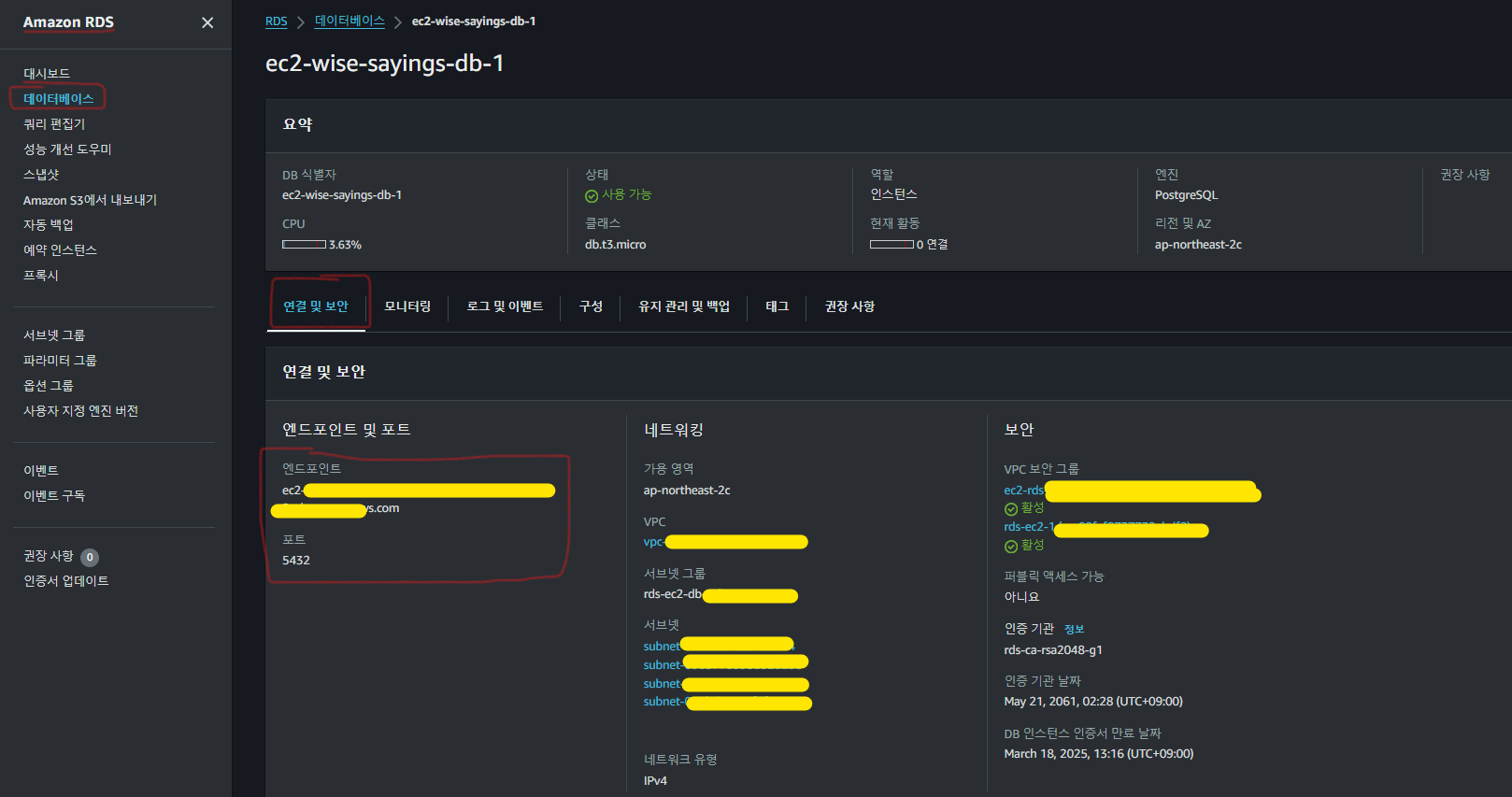Image resolution: width=1512 pixels, height=797 pixels.
Task: Switch to the 모니터링 tab
Action: [407, 306]
